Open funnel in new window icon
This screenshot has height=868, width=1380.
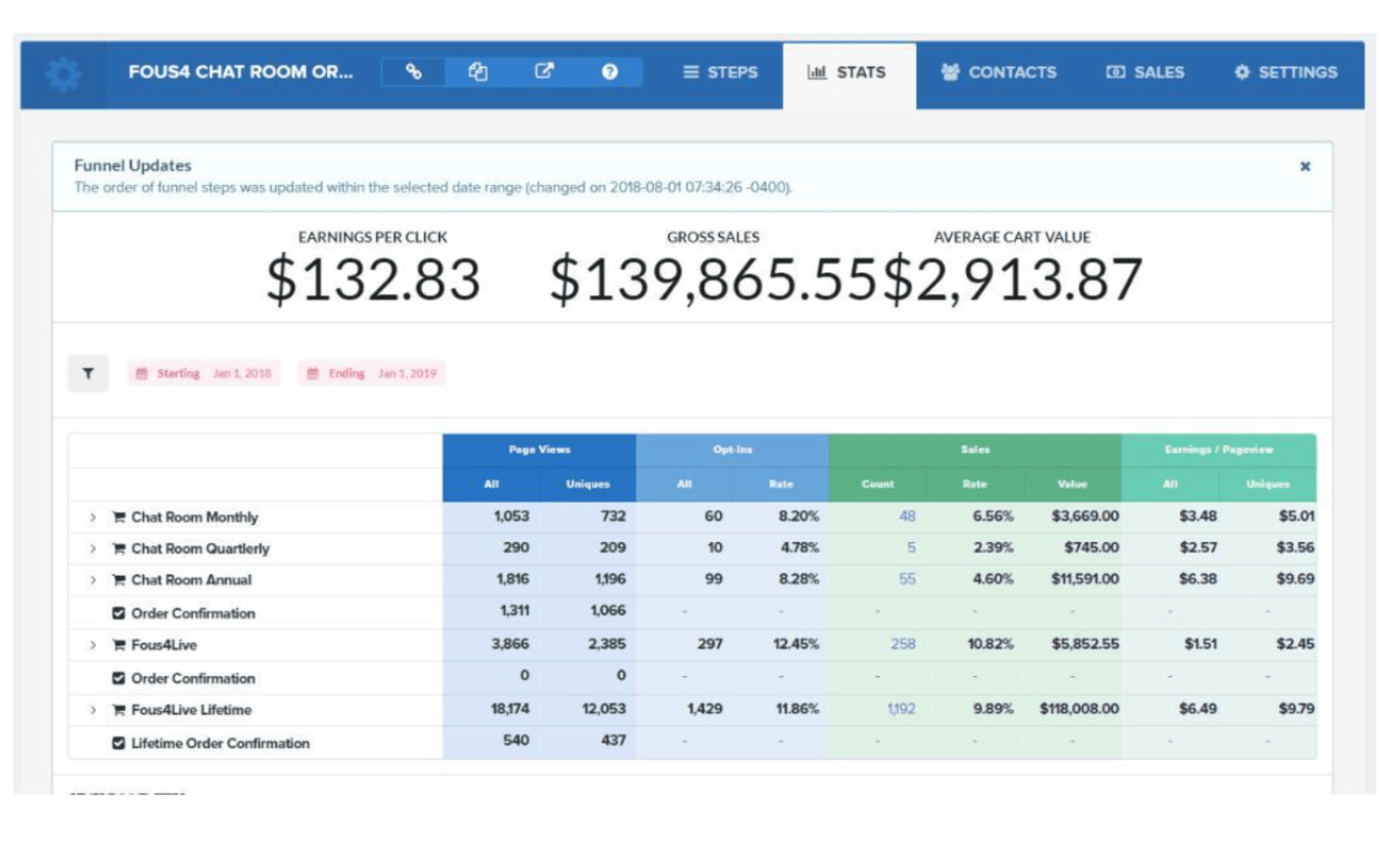point(544,71)
